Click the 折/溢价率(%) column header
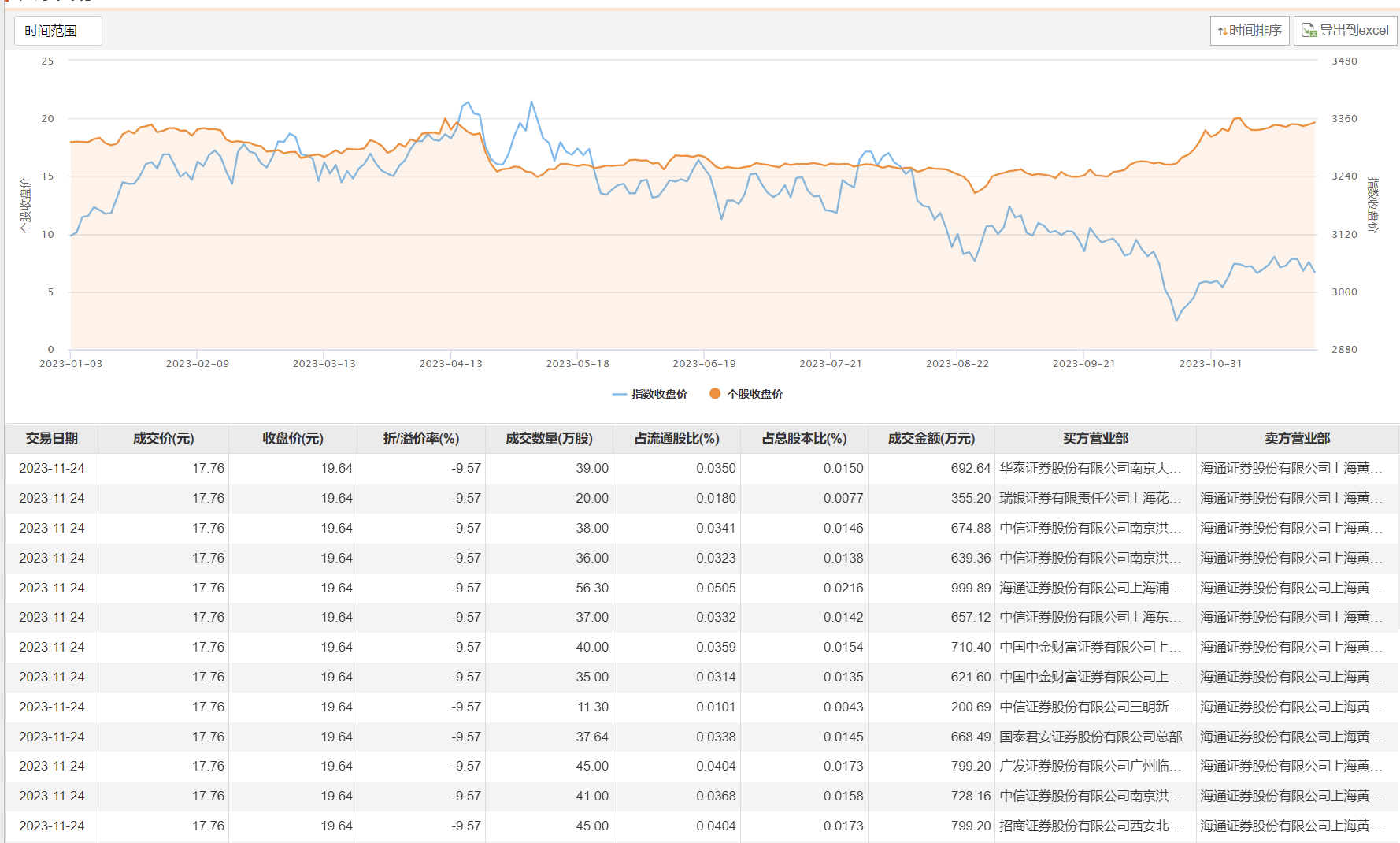Screen dimensions: 1400x843 tap(421, 439)
